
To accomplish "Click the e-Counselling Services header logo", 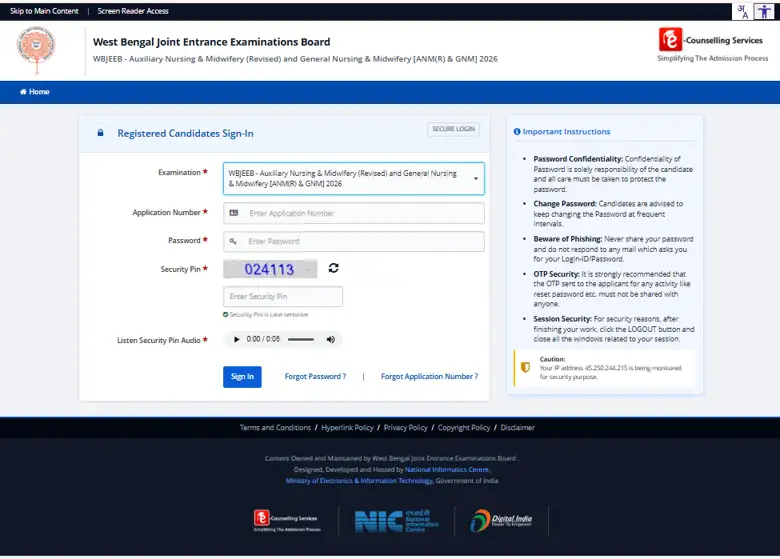I will click(x=713, y=45).
